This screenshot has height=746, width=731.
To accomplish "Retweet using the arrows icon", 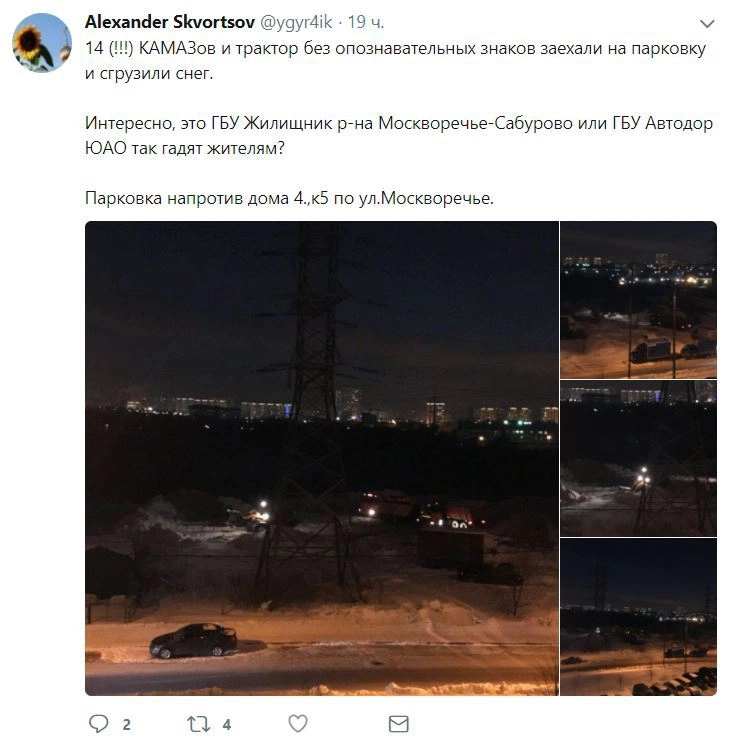I will click(198, 724).
